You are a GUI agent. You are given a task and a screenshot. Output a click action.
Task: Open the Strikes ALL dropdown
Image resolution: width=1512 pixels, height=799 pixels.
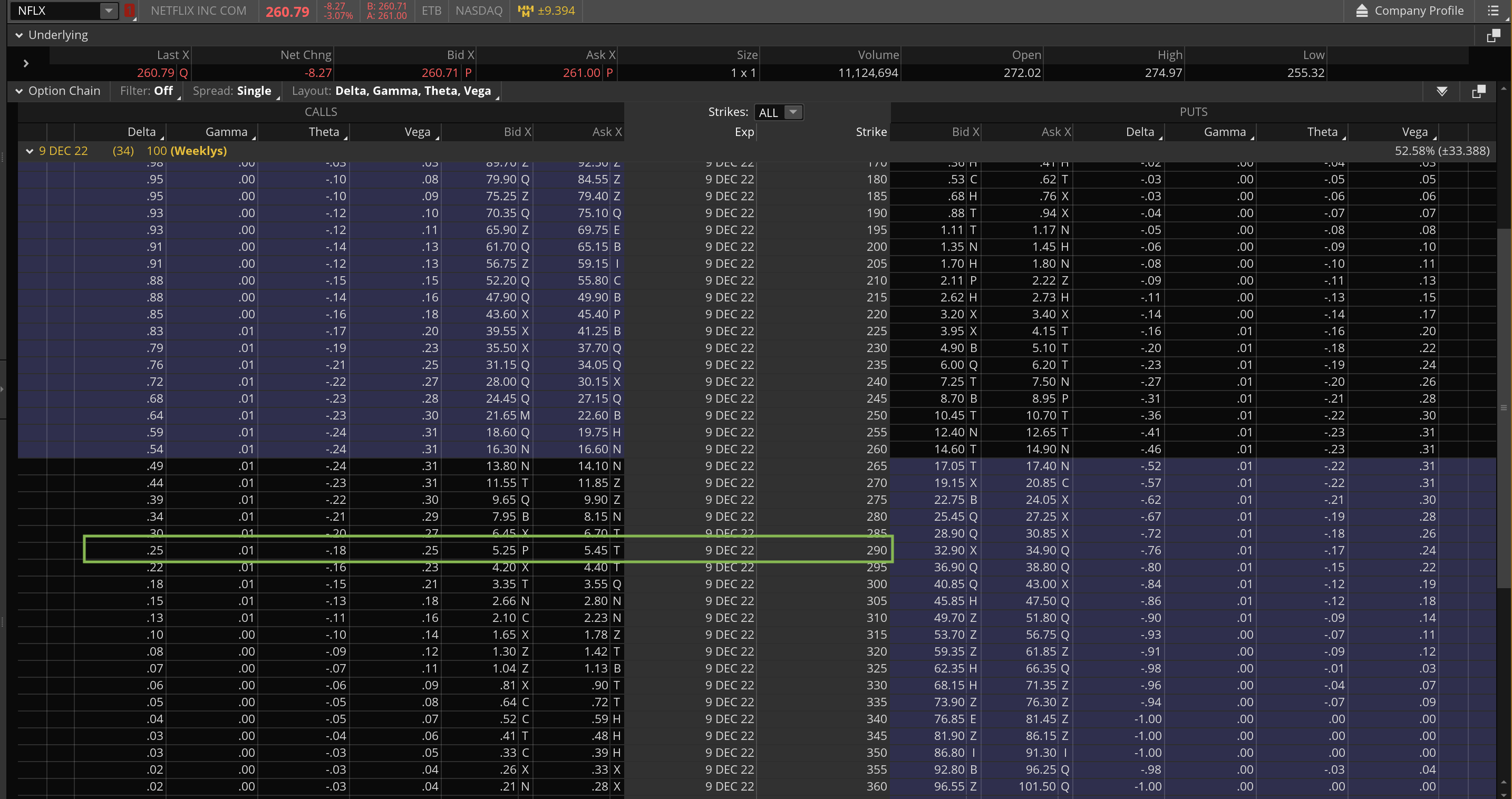point(792,112)
